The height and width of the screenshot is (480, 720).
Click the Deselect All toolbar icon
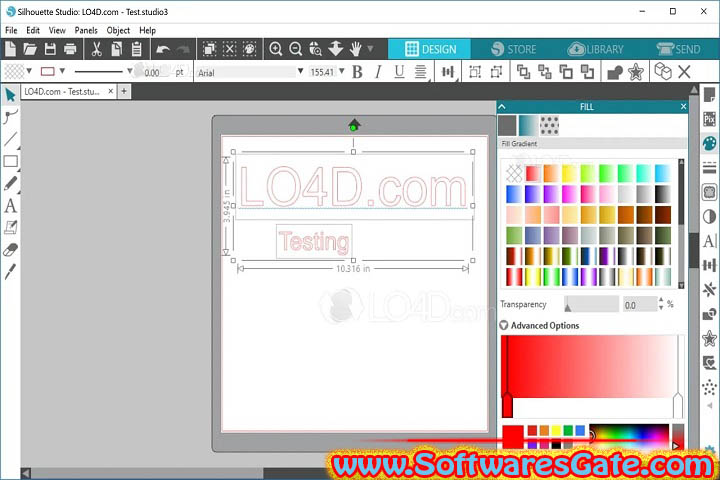229,49
